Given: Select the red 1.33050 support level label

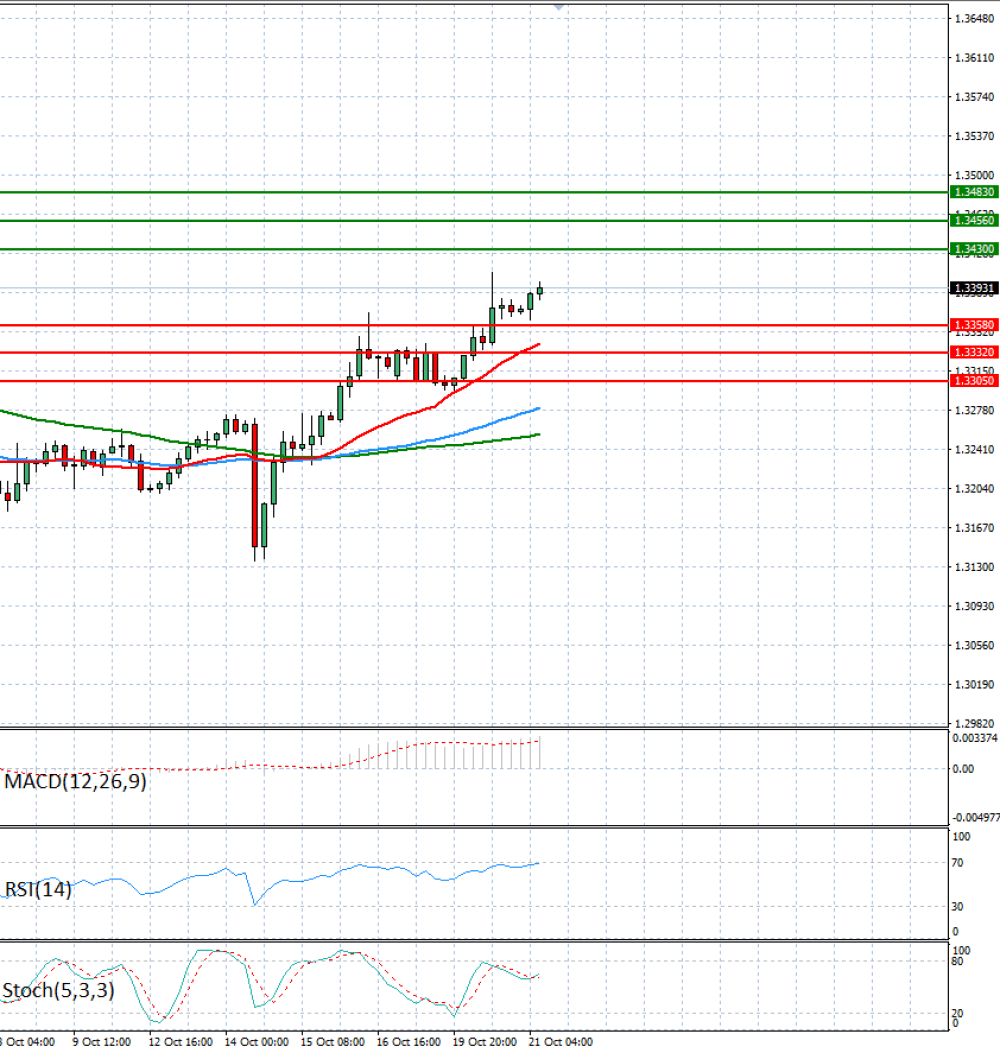Looking at the screenshot, I should tap(974, 381).
